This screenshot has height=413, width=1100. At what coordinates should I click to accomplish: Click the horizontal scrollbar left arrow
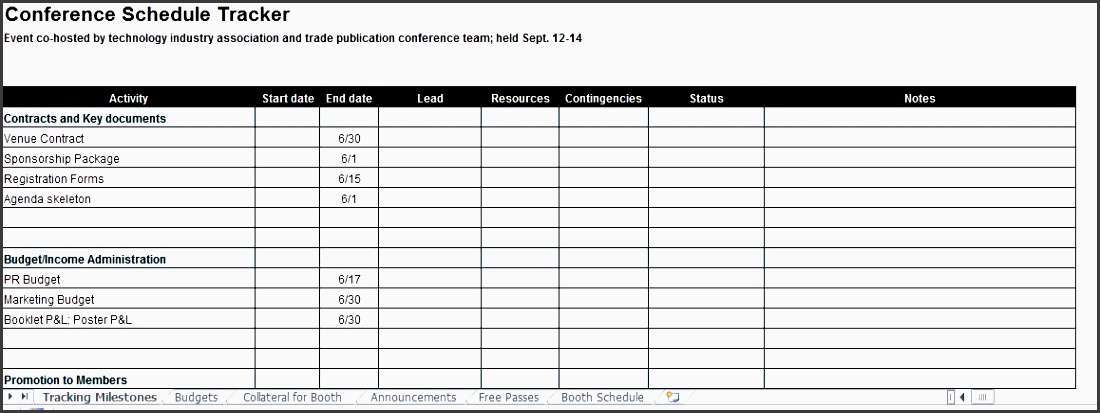[962, 397]
